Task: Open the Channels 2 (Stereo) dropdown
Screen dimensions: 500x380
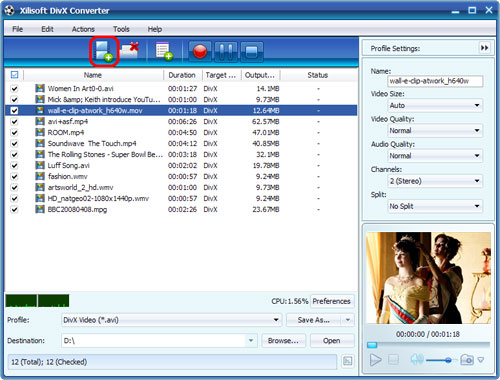Action: click(x=435, y=181)
